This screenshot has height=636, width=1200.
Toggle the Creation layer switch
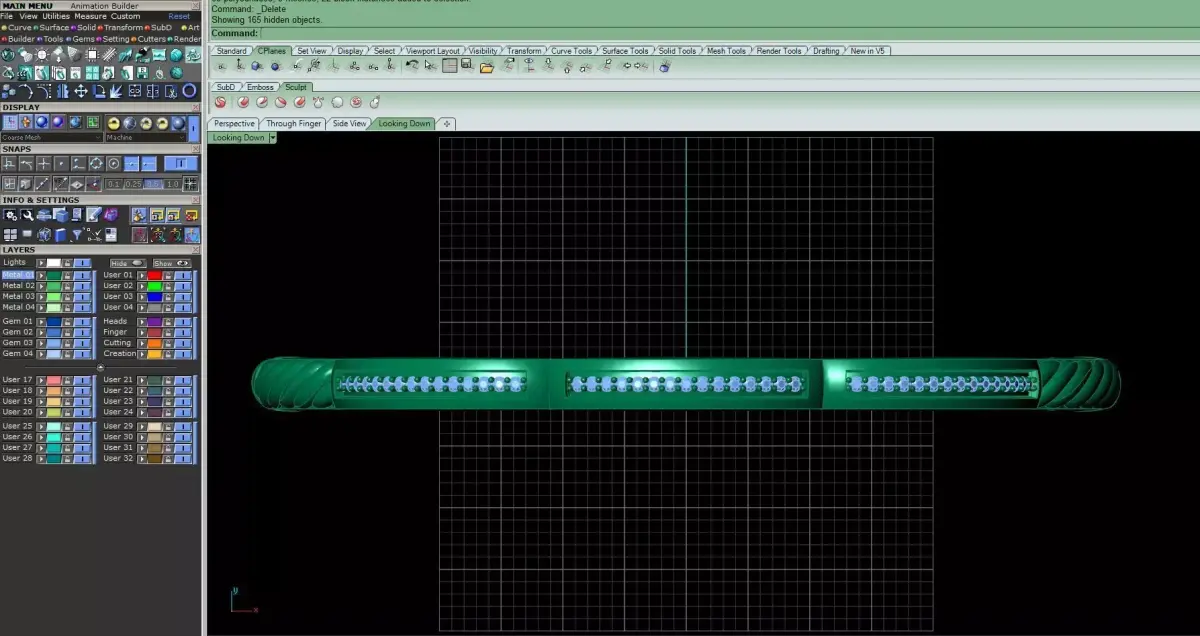[x=183, y=354]
